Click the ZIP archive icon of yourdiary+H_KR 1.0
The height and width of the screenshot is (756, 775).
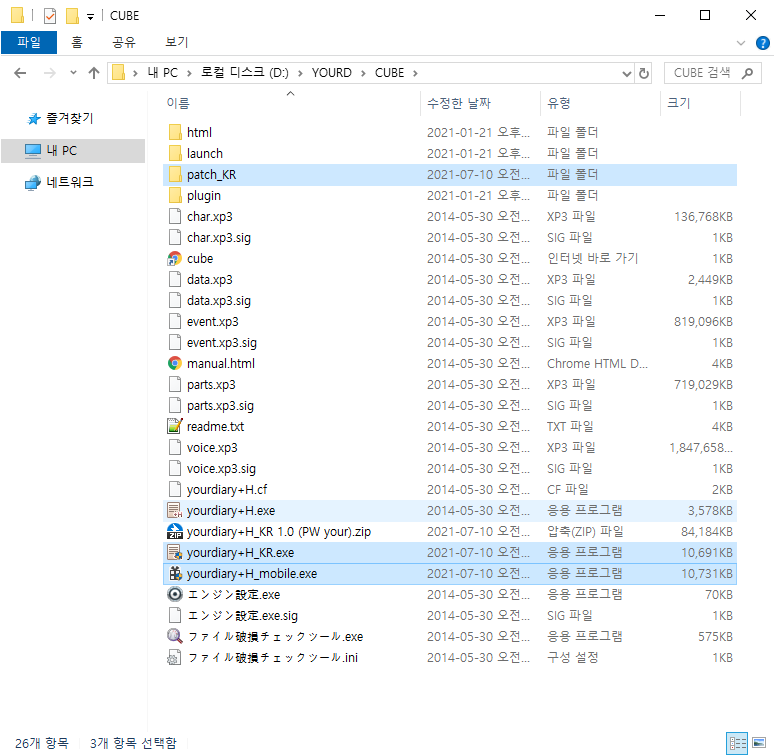coord(174,531)
